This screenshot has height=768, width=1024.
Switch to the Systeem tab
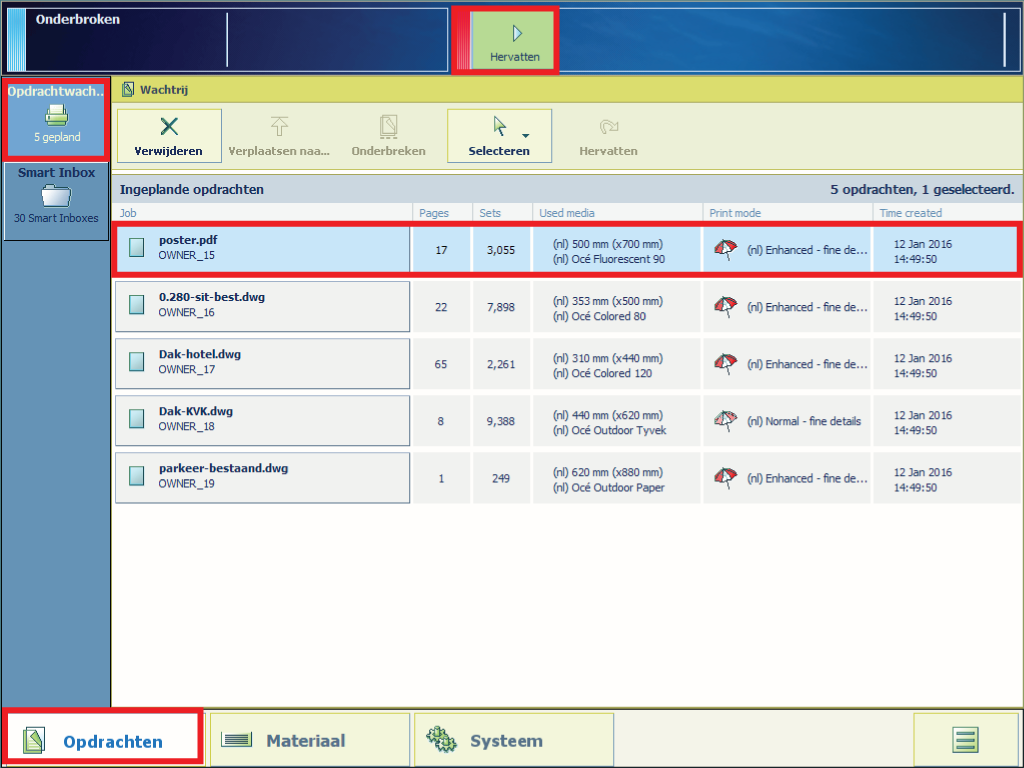[x=513, y=739]
